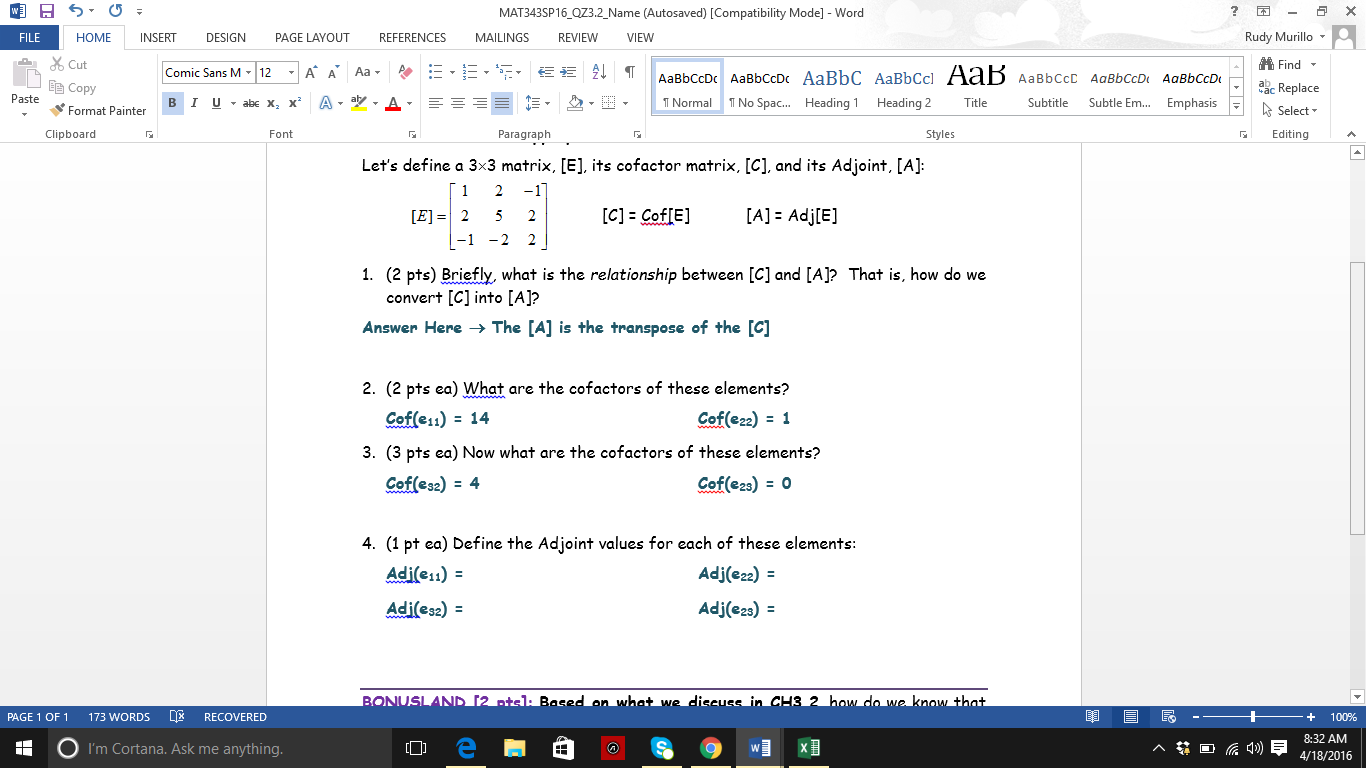Apply strikethrough formatting
Screen dimensions: 1366x768
point(249,103)
